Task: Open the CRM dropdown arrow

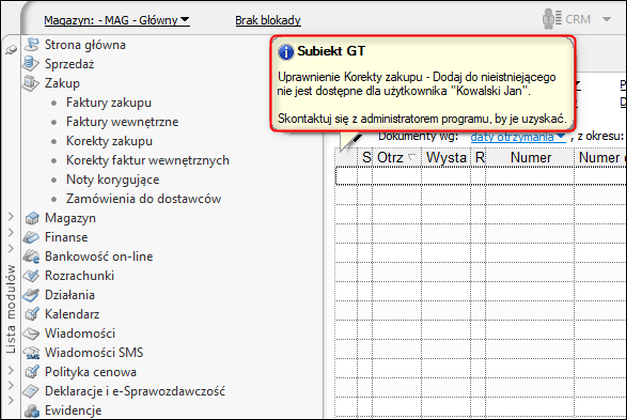Action: (x=607, y=19)
